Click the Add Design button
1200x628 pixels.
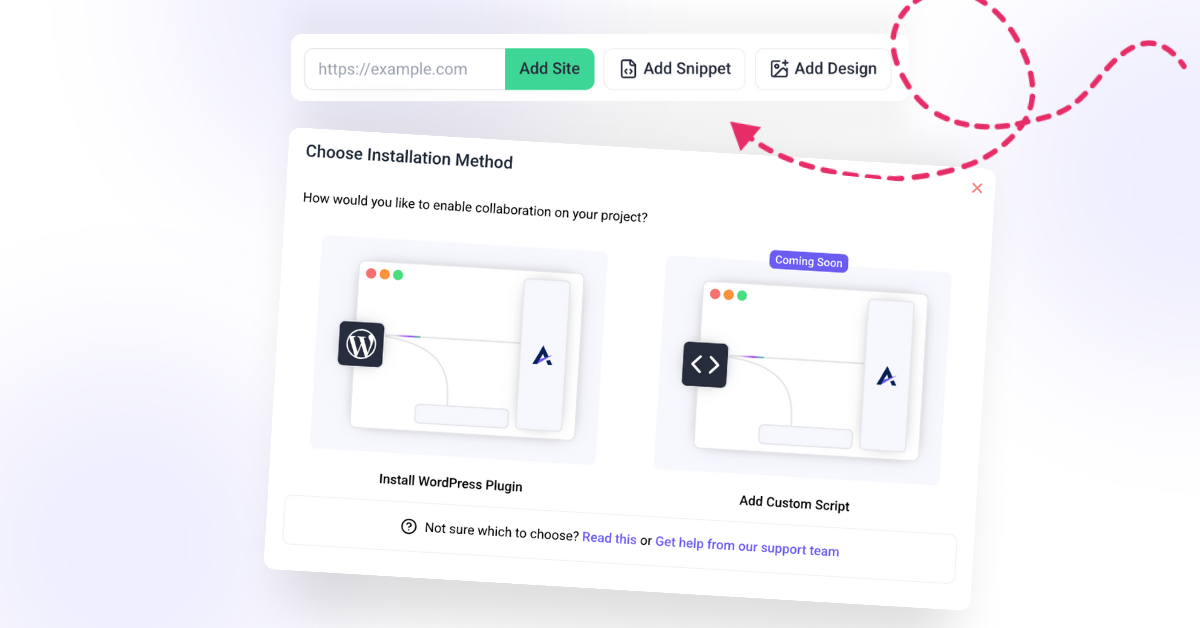pos(823,69)
